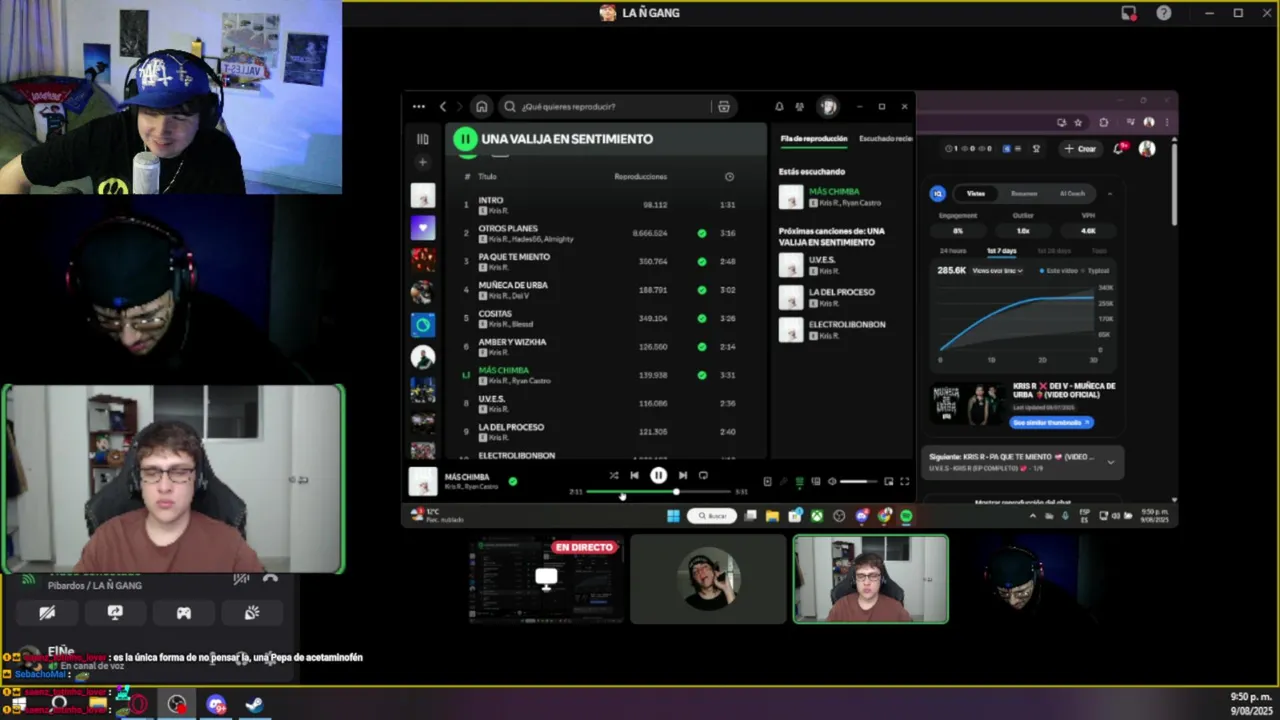Switch to the Escuchado recientemente tab
The width and height of the screenshot is (1280, 720).
(886, 139)
